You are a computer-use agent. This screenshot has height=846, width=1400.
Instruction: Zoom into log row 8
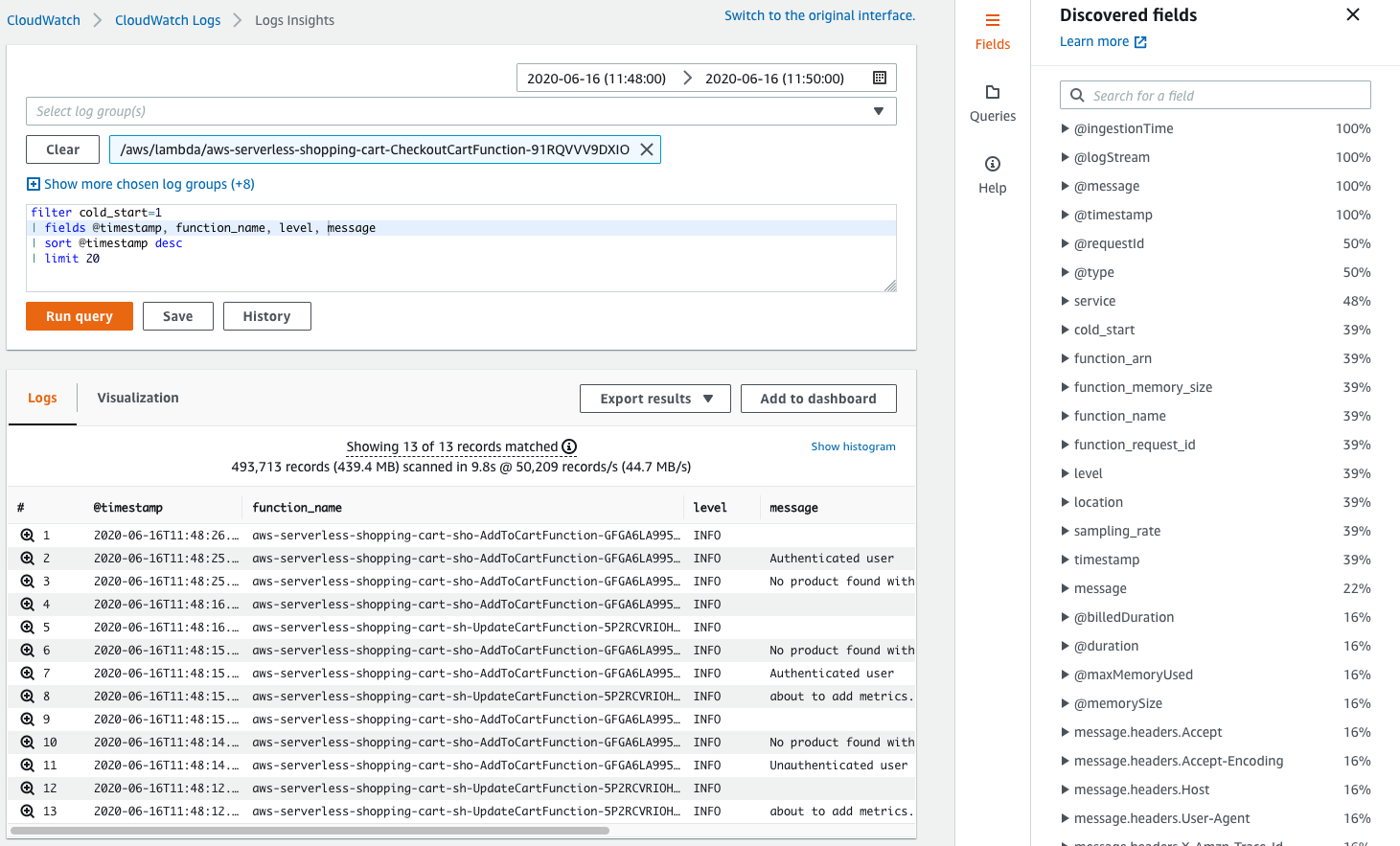(28, 697)
